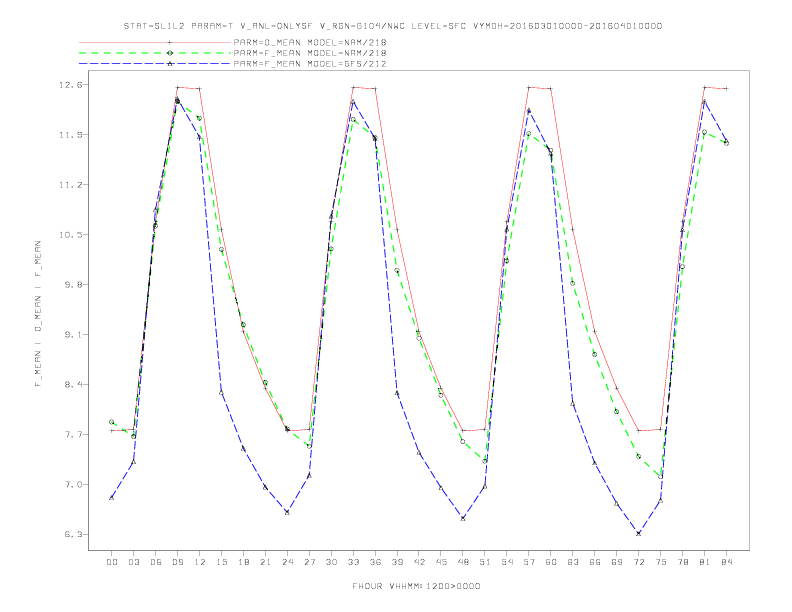The width and height of the screenshot is (792, 612).
Task: Click the x-axis tick label 36
Action: tap(375, 562)
